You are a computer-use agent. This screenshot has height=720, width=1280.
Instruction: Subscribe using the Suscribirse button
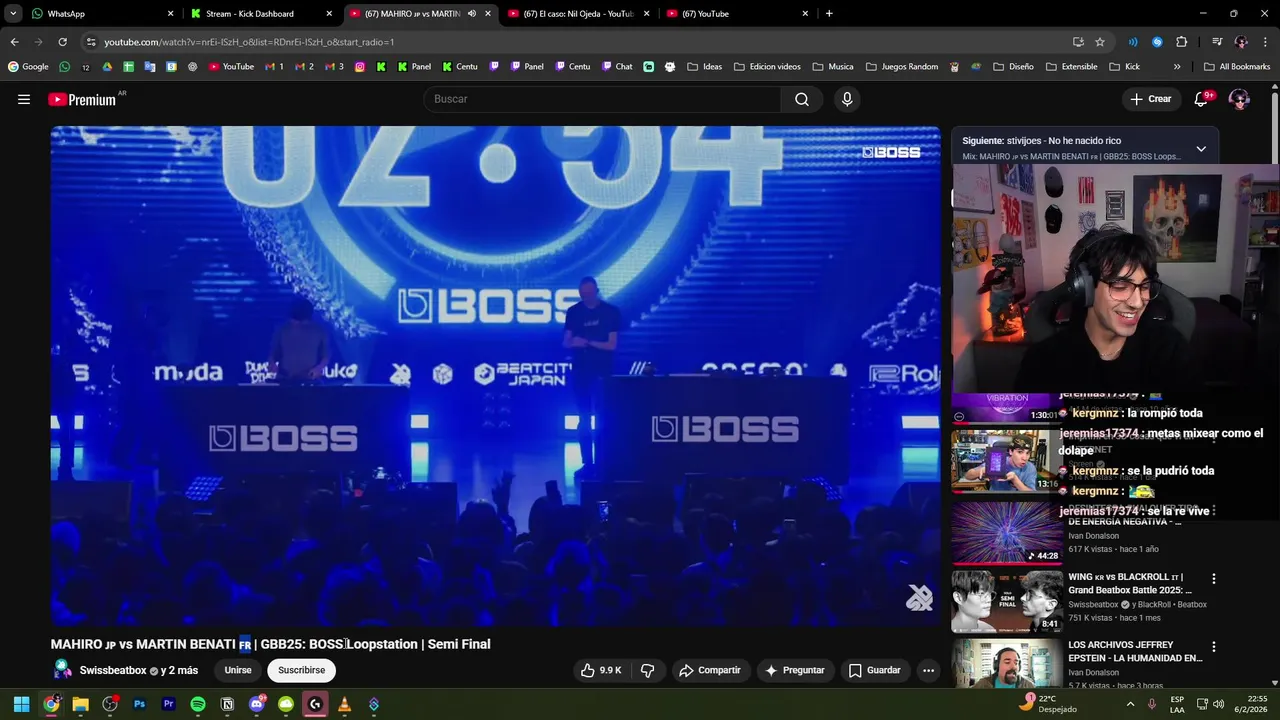301,670
